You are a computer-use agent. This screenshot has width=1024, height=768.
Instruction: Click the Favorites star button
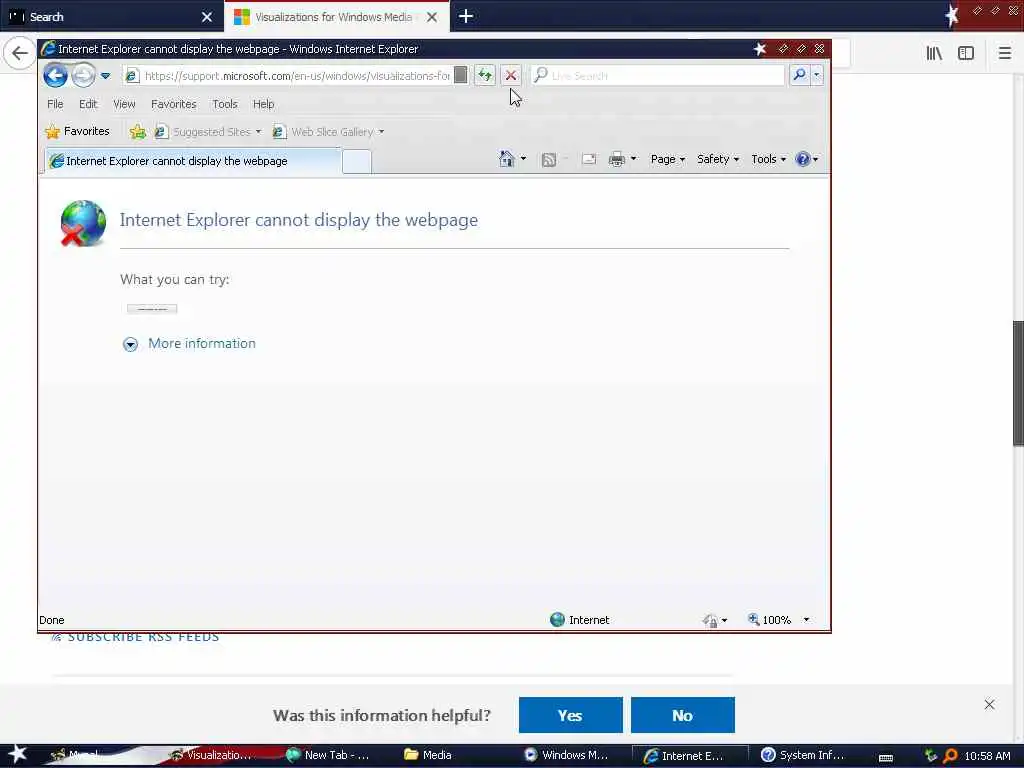[77, 131]
